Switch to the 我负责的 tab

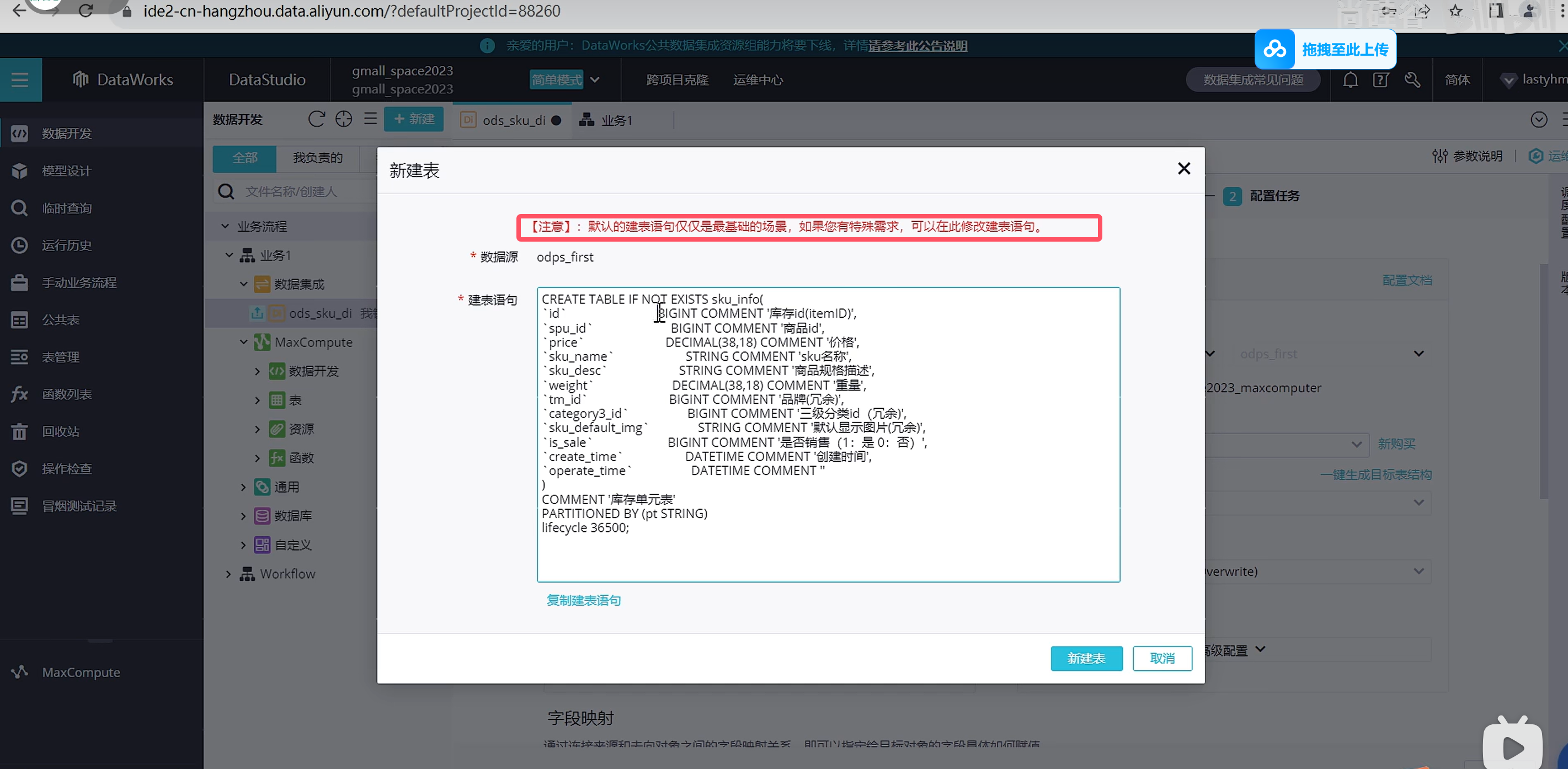(317, 158)
